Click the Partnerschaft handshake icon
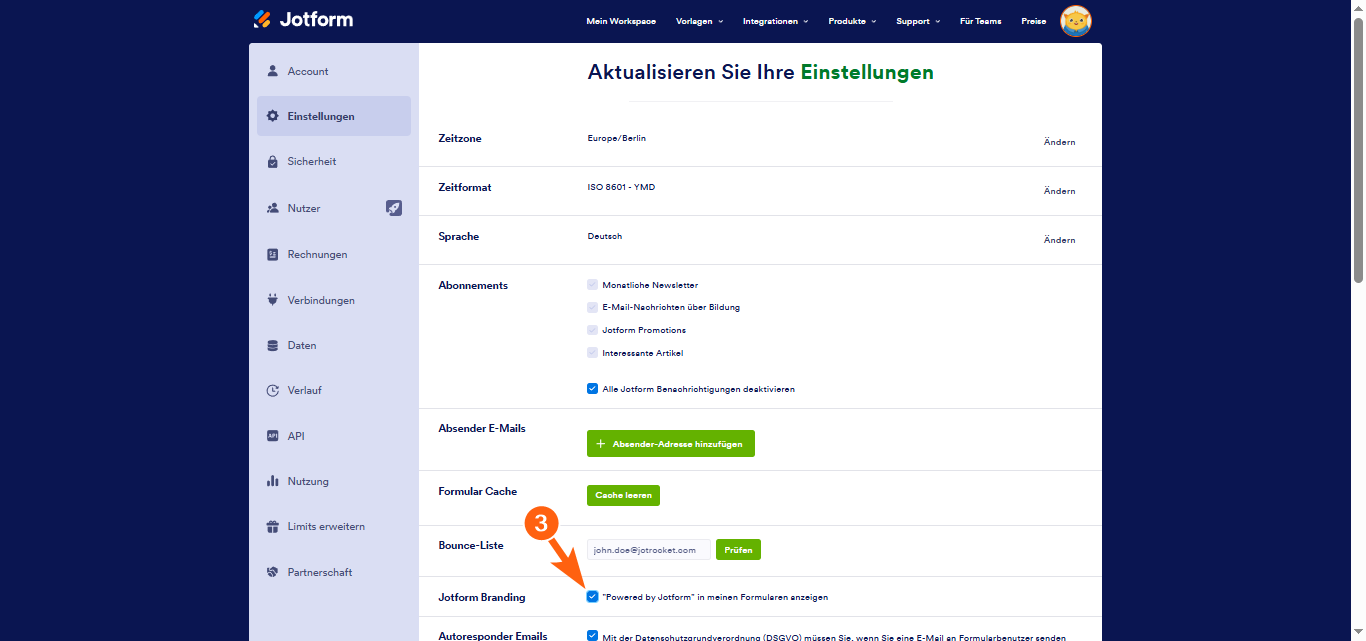Viewport: 1366px width, 641px height. coord(272,572)
